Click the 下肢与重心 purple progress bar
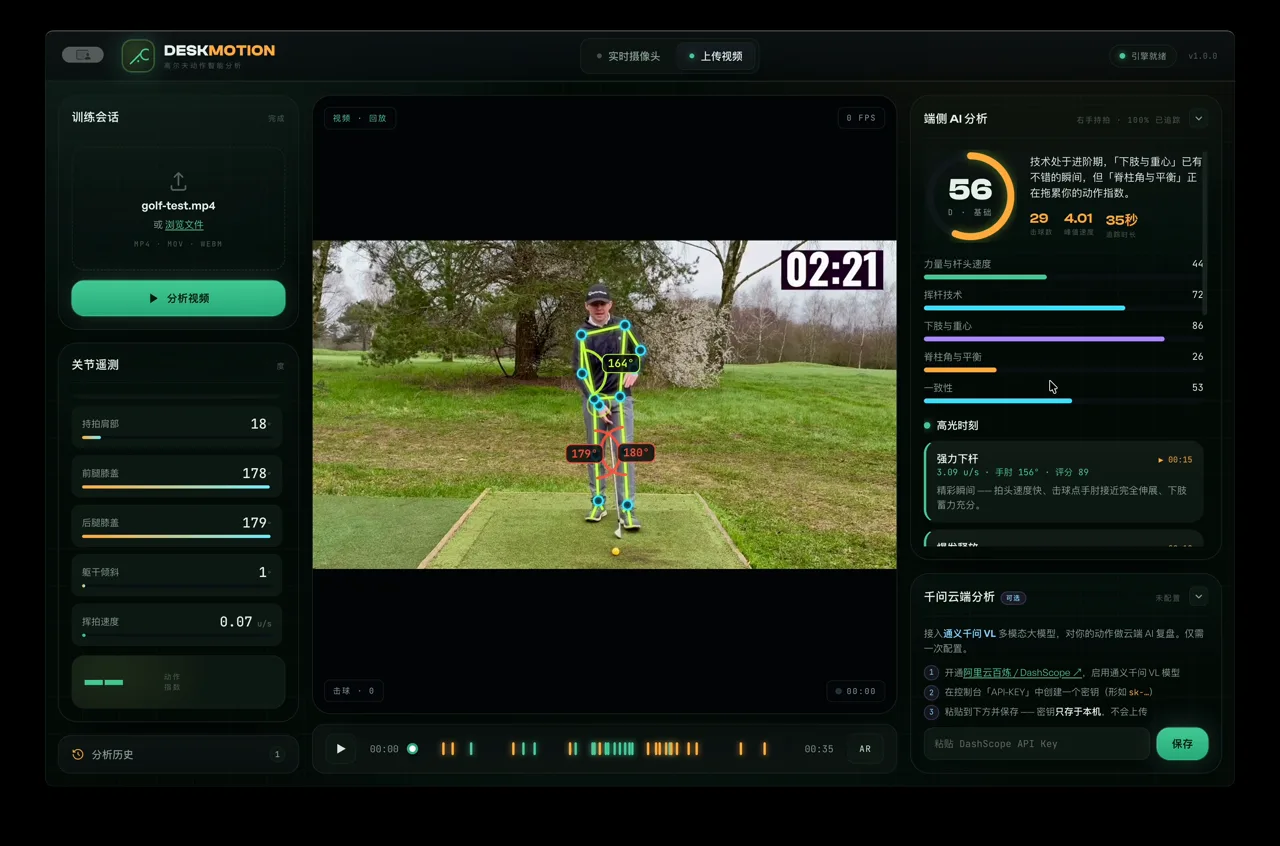Screen dimensions: 1280x846 (1044, 339)
